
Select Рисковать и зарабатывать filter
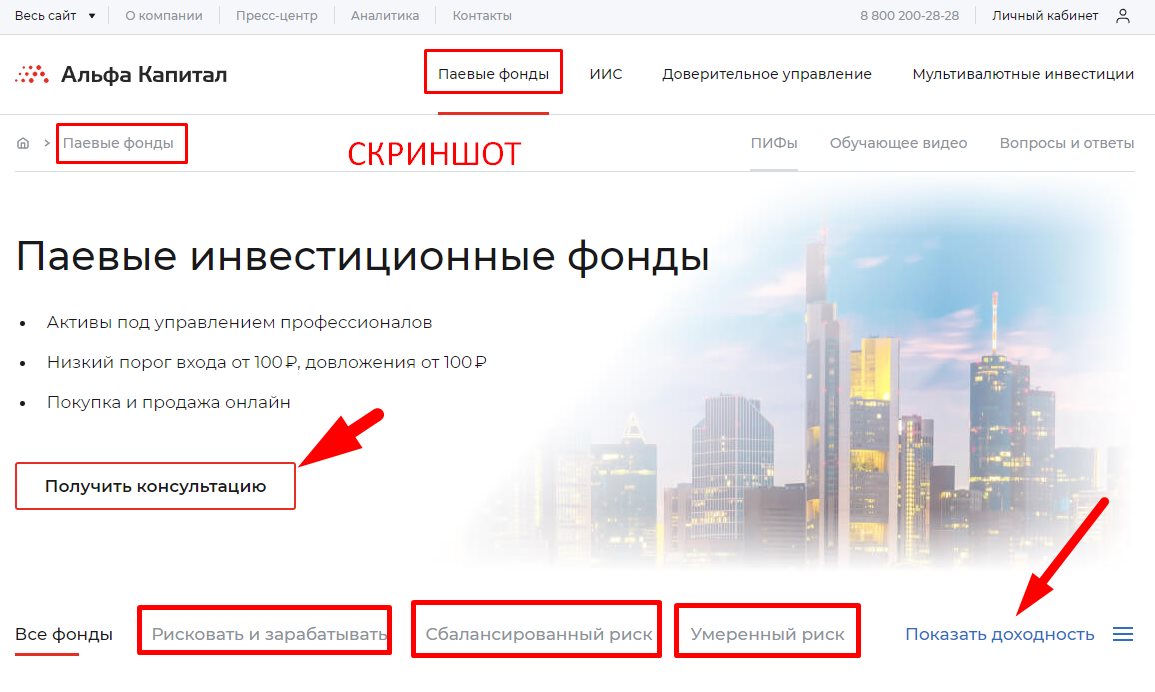click(269, 634)
